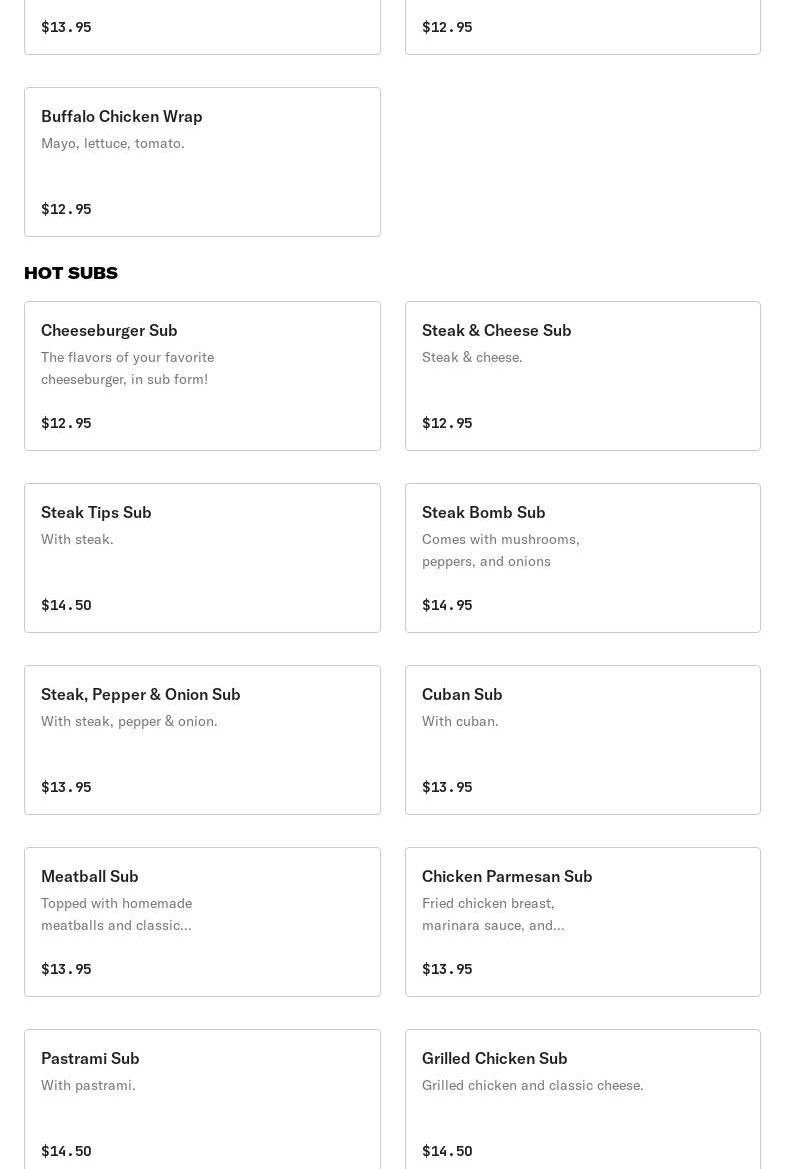The image size is (785, 1169).
Task: Choose the Steak Bomb Sub card
Action: click(x=582, y=558)
